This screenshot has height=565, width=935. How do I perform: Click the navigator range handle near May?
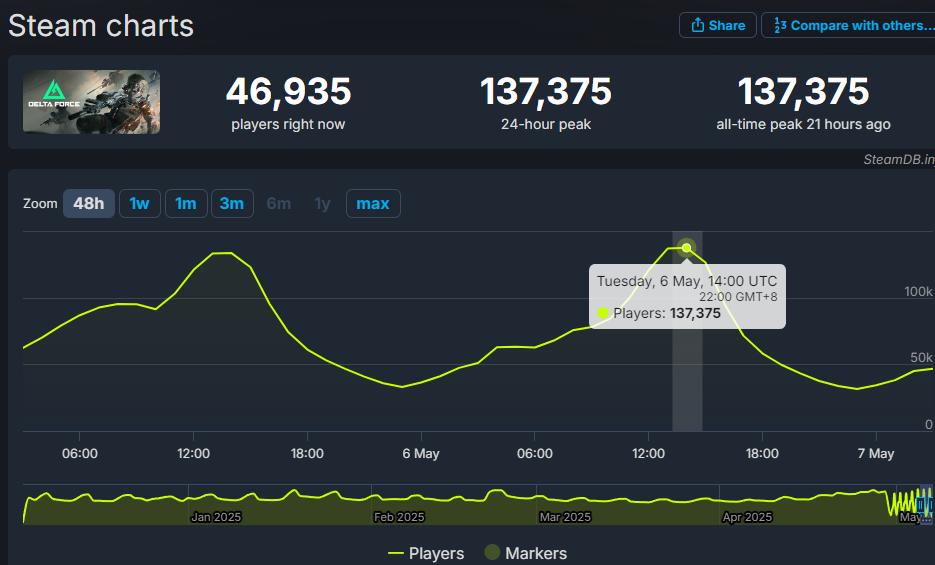920,505
